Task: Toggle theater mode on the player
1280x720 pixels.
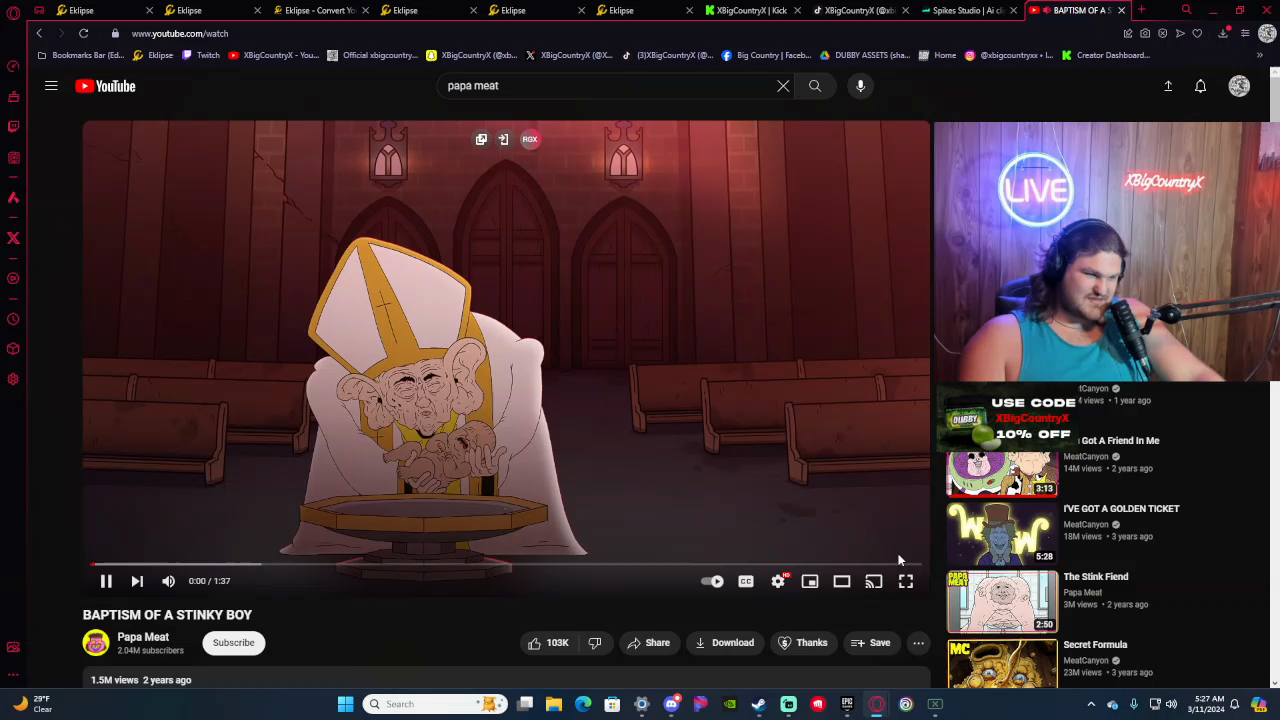Action: point(842,581)
